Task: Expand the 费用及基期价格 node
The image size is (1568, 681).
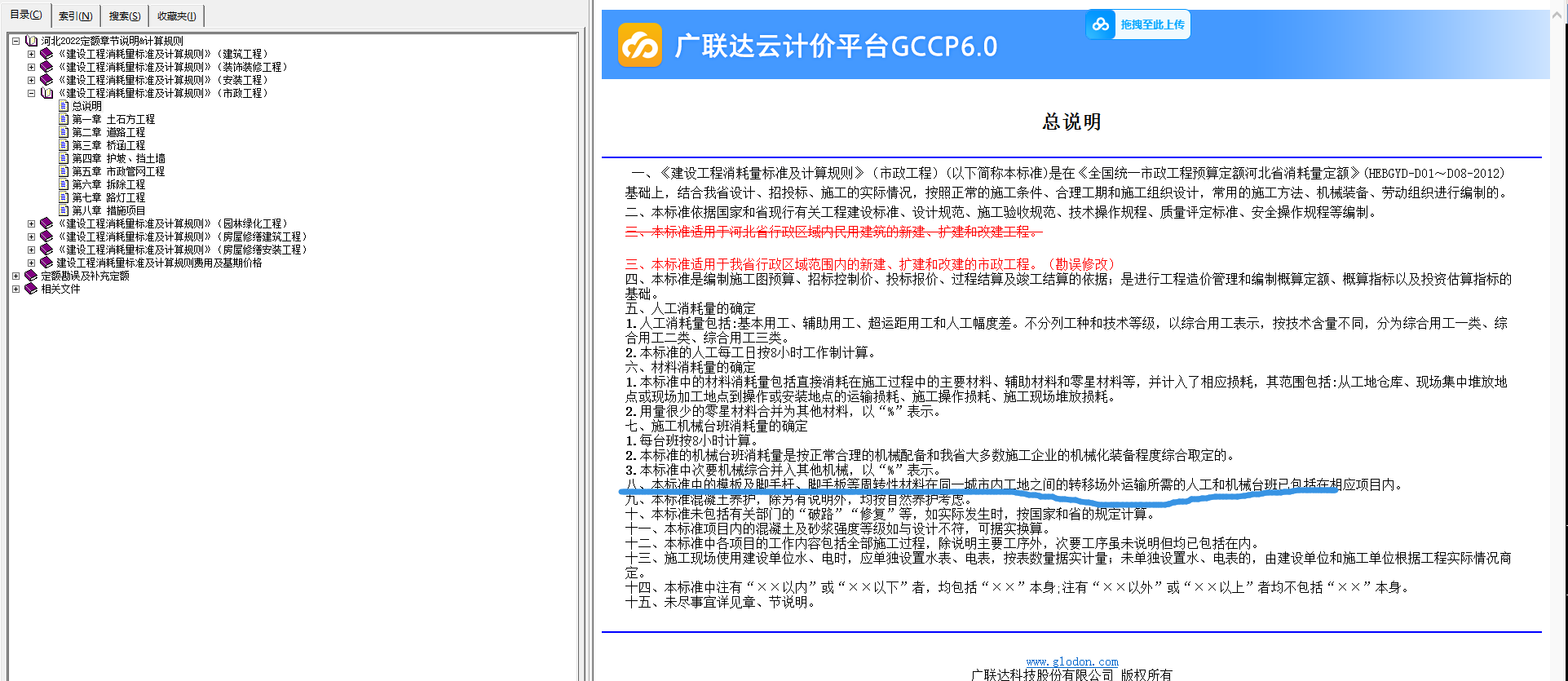Action: pos(31,263)
